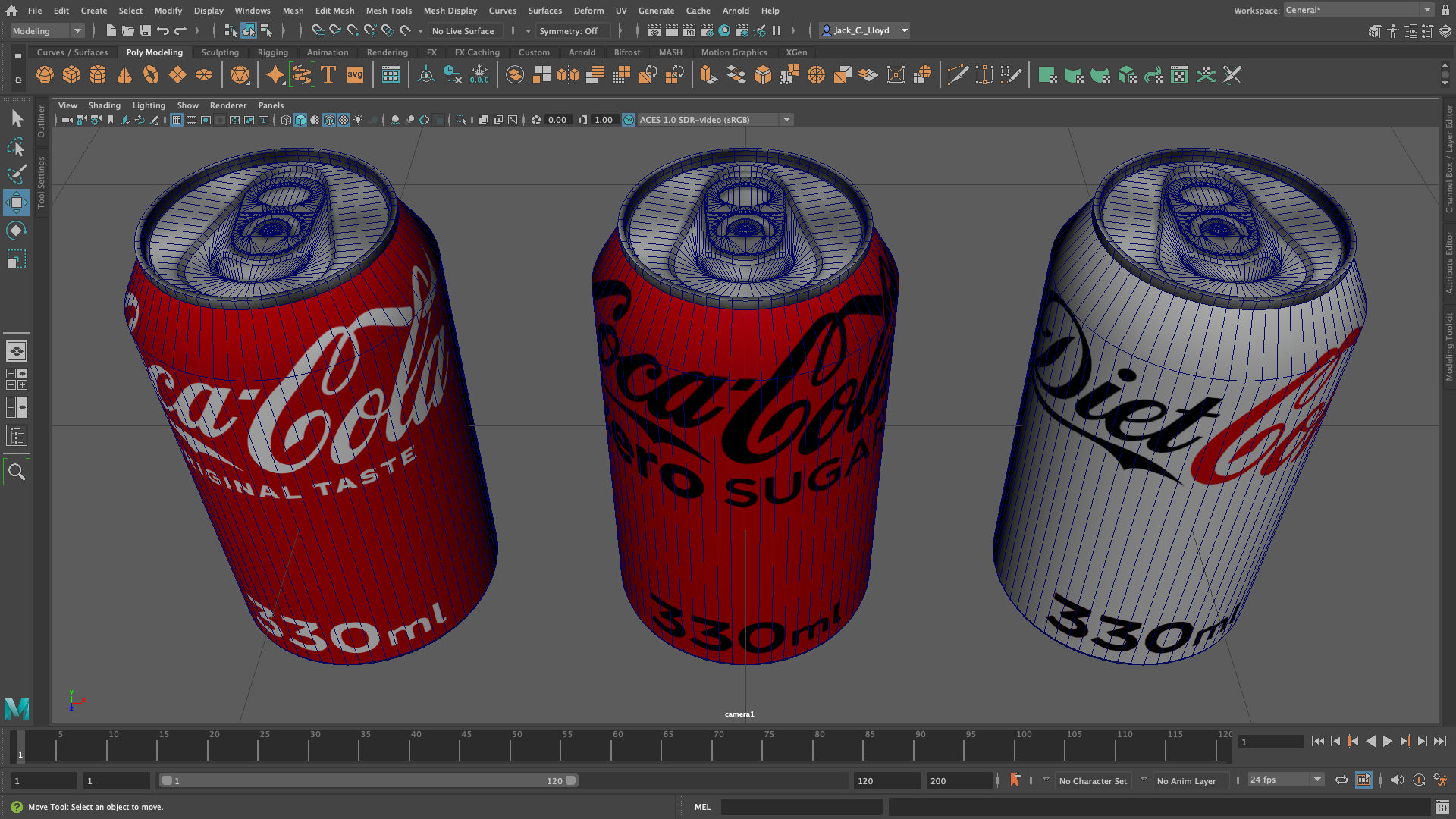Click the Multi-Cut knife tool icon
The width and height of the screenshot is (1456, 819).
958,75
